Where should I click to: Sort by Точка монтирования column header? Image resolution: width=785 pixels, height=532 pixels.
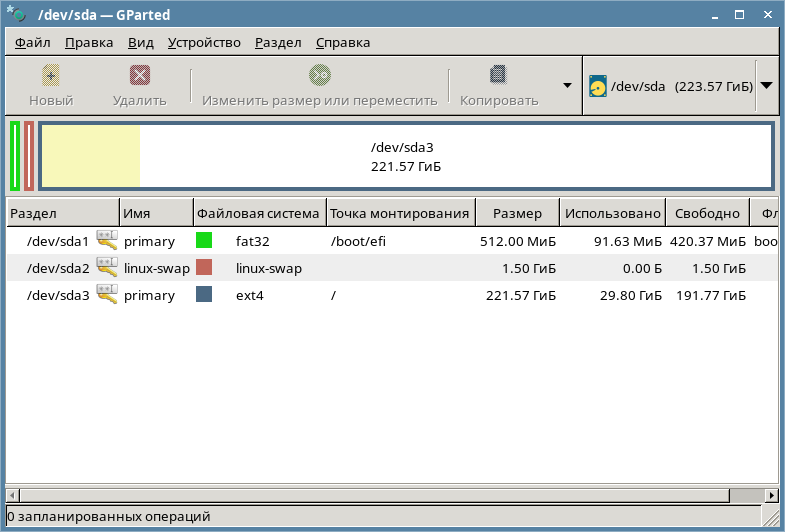tap(401, 213)
